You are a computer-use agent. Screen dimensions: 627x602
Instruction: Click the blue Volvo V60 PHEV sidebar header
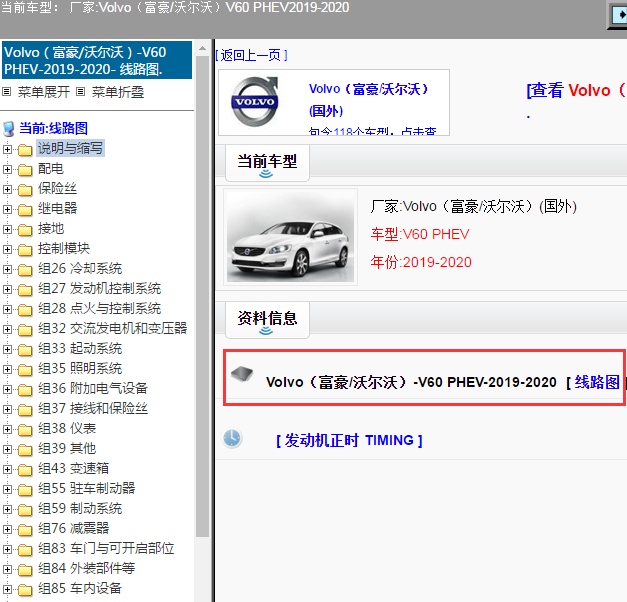[x=97, y=60]
